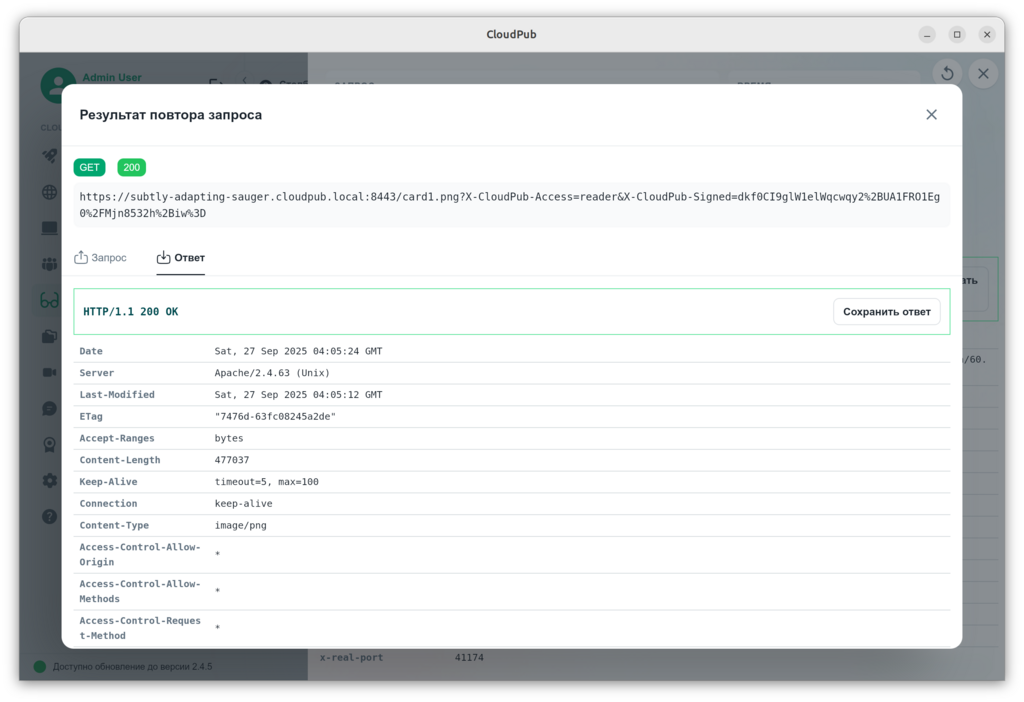Close the background details panel with the round X
The width and height of the screenshot is (1024, 702).
click(983, 74)
